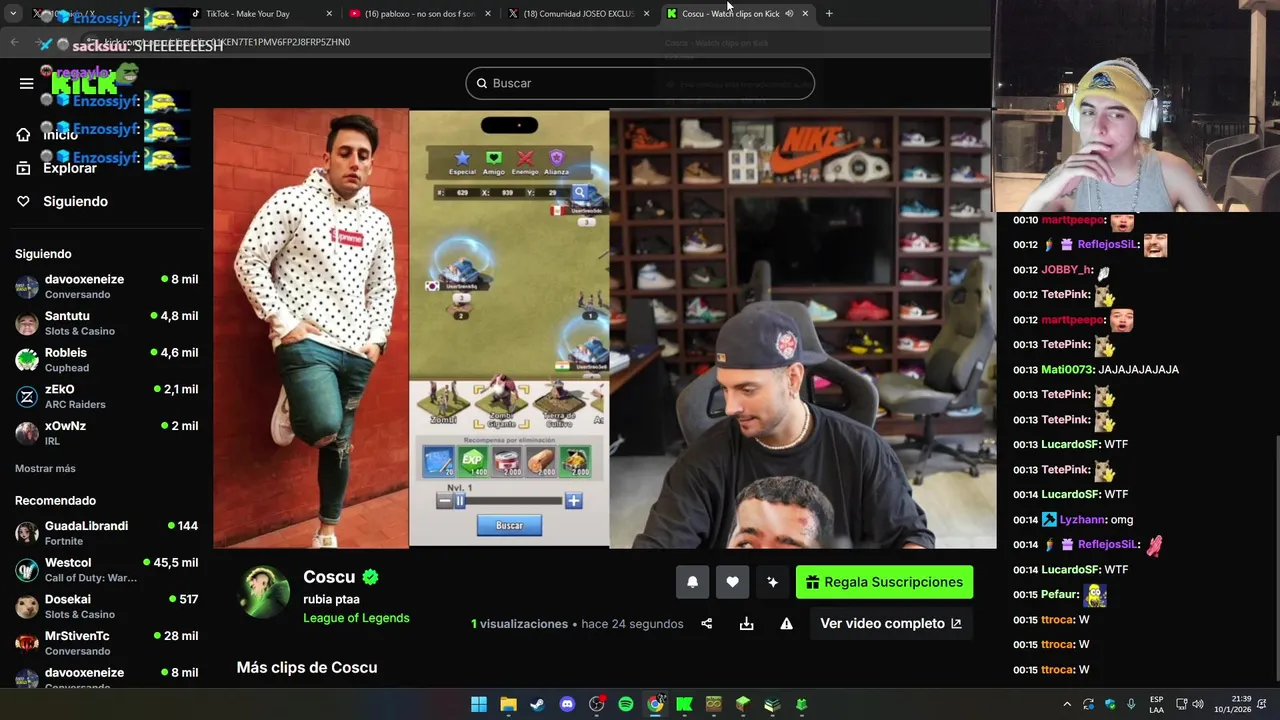Open Discord from taskbar
The width and height of the screenshot is (1280, 720).
(567, 704)
